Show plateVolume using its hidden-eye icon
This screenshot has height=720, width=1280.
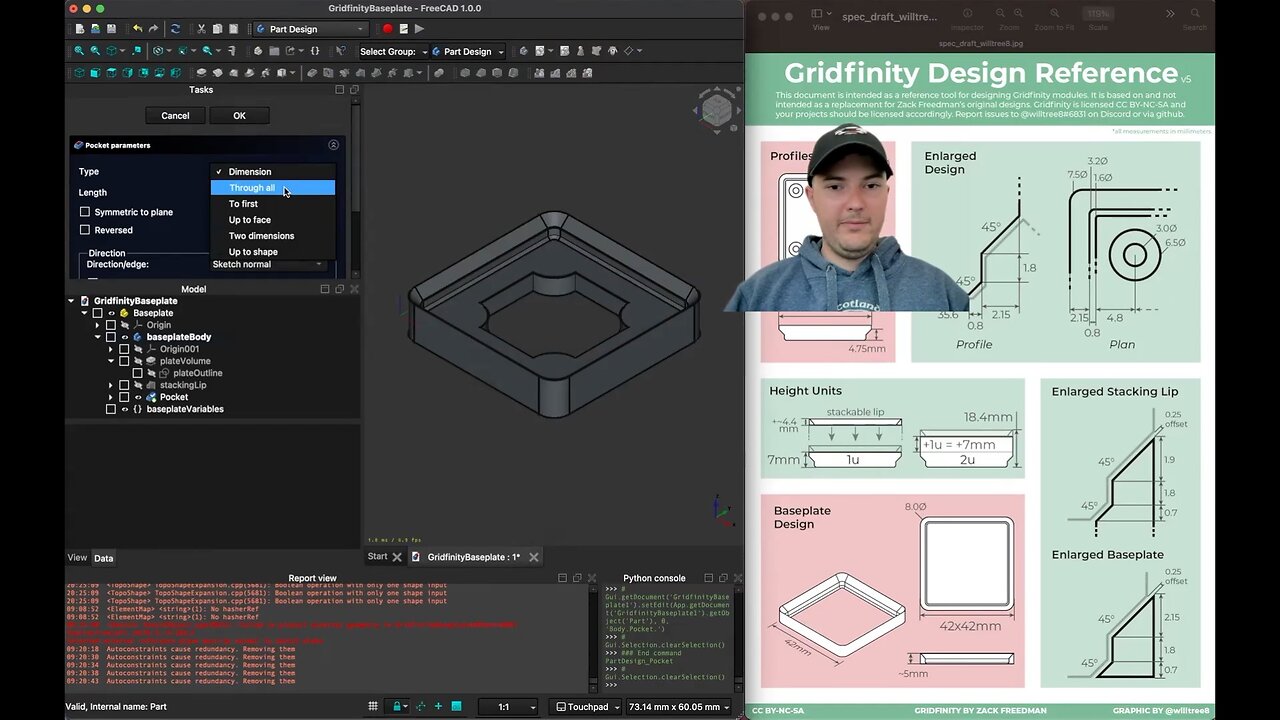(x=138, y=361)
